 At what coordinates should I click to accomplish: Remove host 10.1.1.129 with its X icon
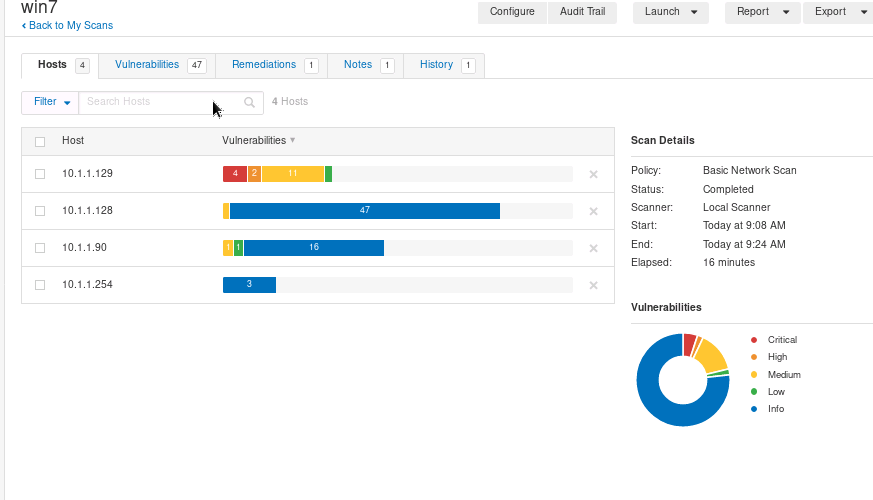pyautogui.click(x=594, y=174)
